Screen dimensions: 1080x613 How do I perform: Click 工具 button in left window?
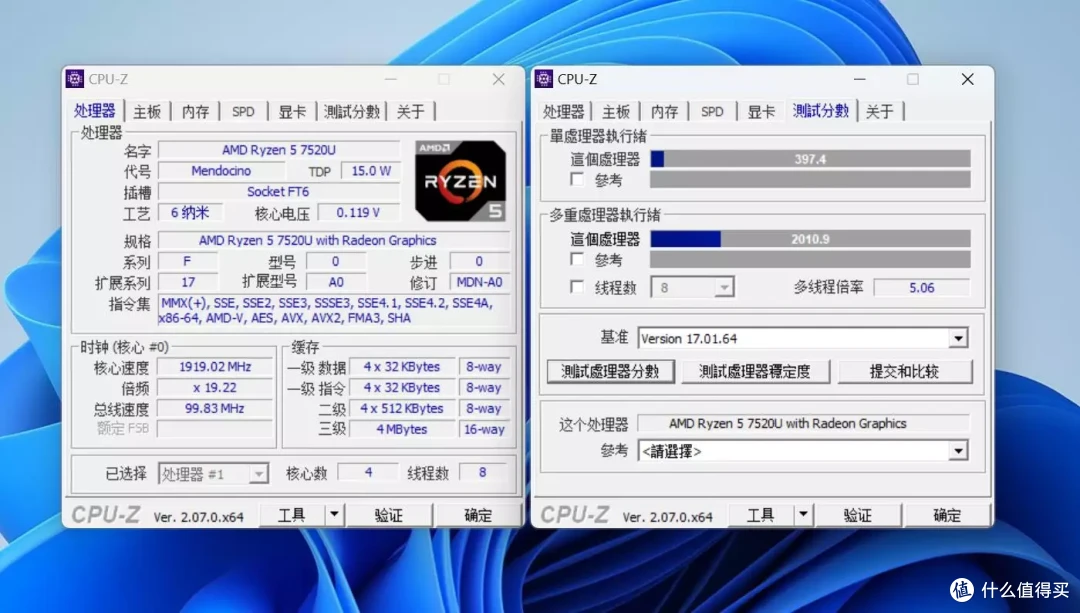291,515
